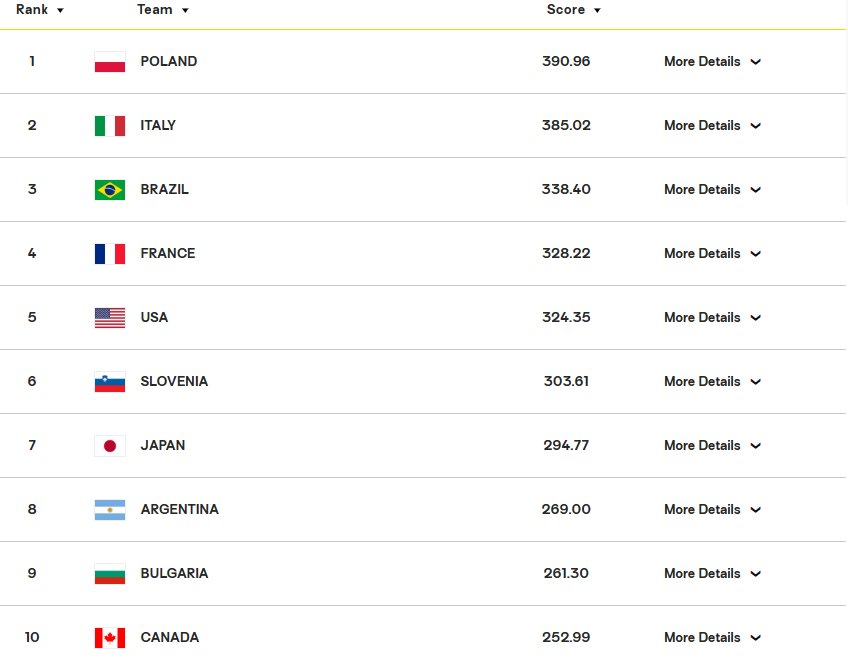The width and height of the screenshot is (848, 666).
Task: Click the Japan flag icon
Action: point(110,446)
